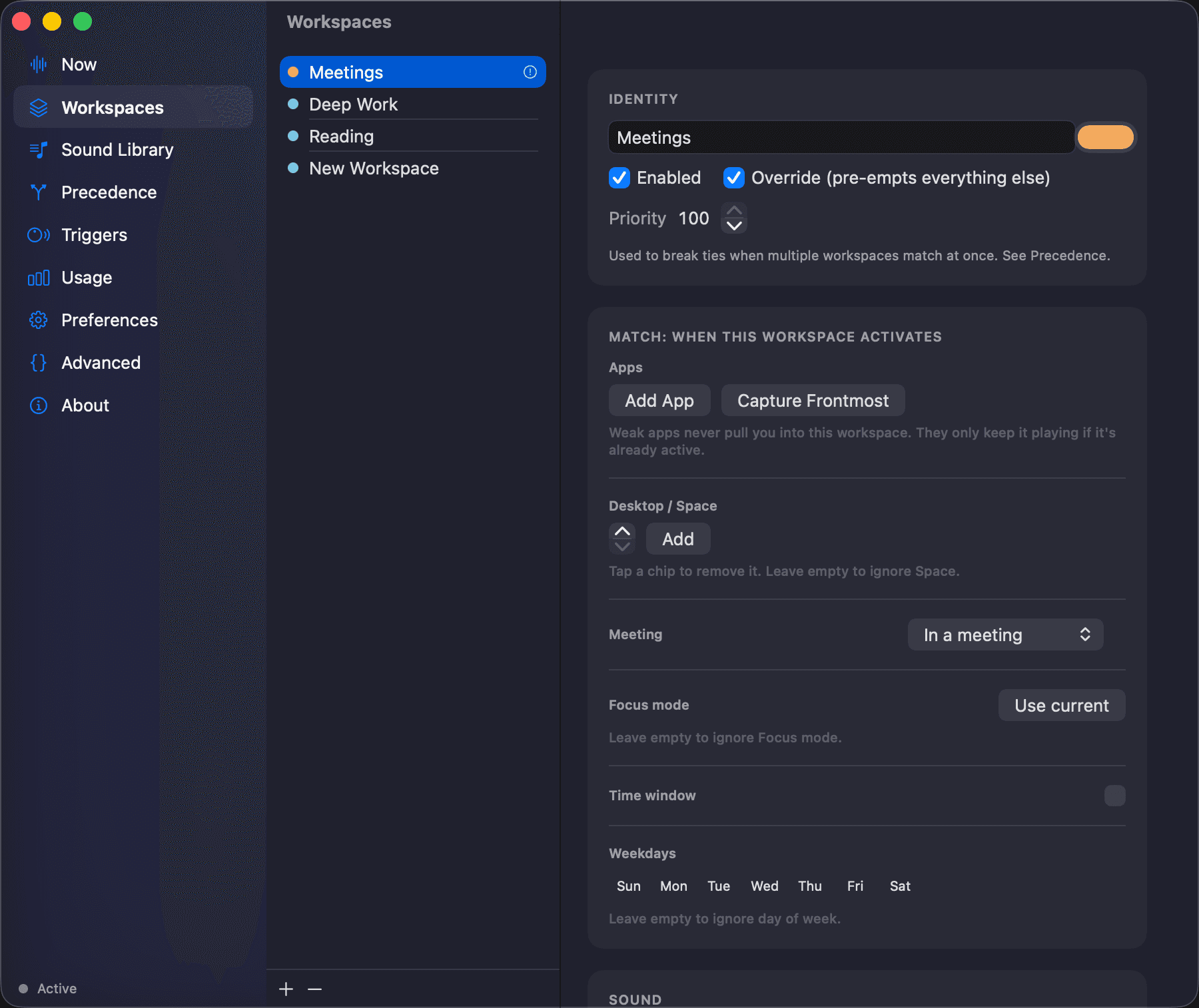Enable the Time window toggle
This screenshot has height=1008, width=1199.
pos(1115,796)
